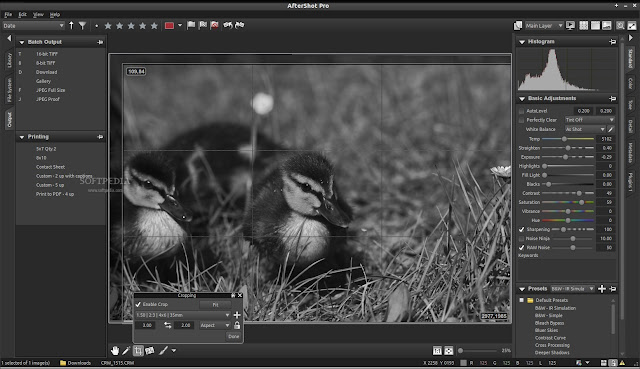Click the filter funnel icon
The image size is (640, 369).
(82, 25)
